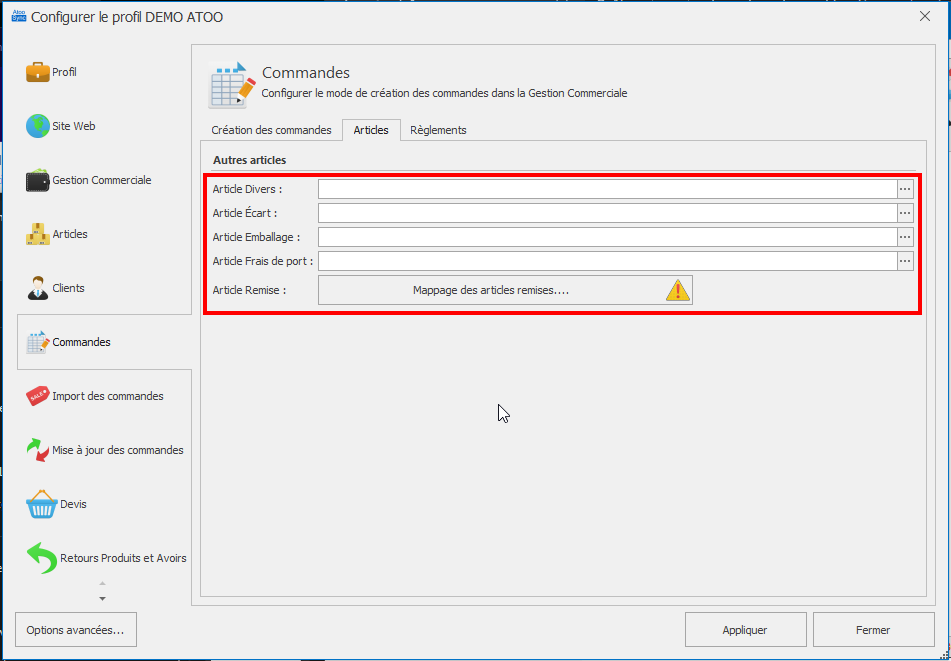Open Gestion Commerciale wallet icon
Image resolution: width=951 pixels, height=661 pixels.
[38, 181]
